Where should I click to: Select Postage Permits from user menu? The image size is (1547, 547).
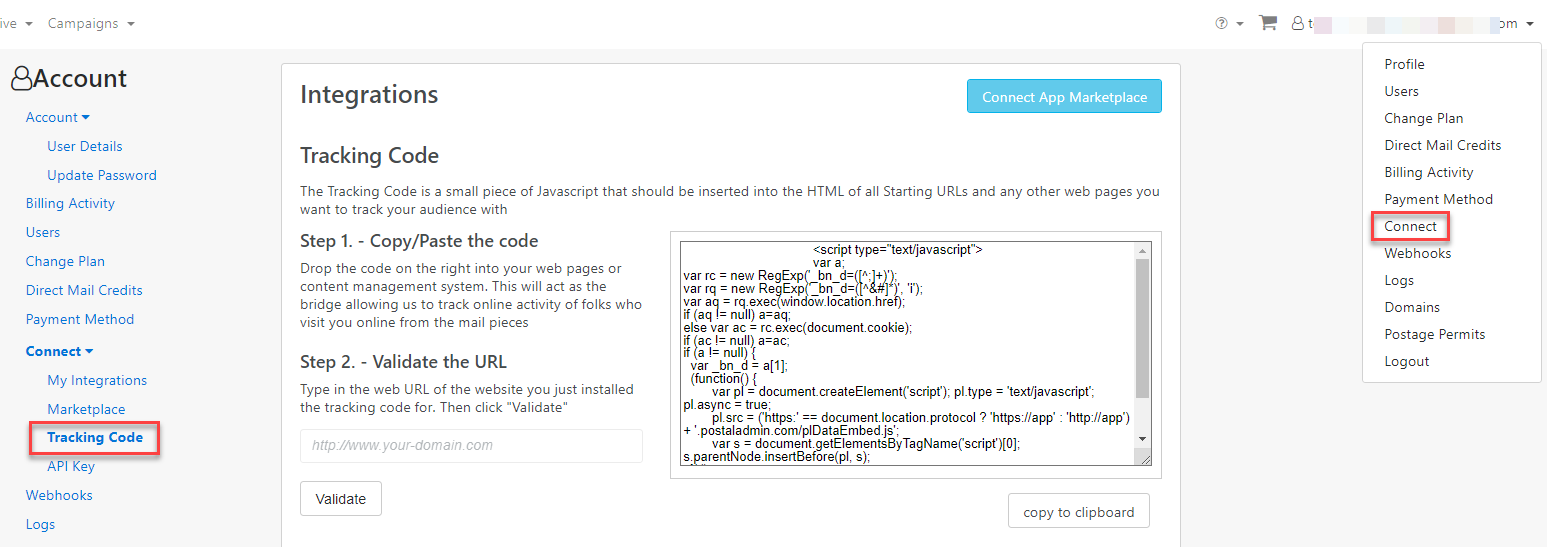click(1434, 334)
